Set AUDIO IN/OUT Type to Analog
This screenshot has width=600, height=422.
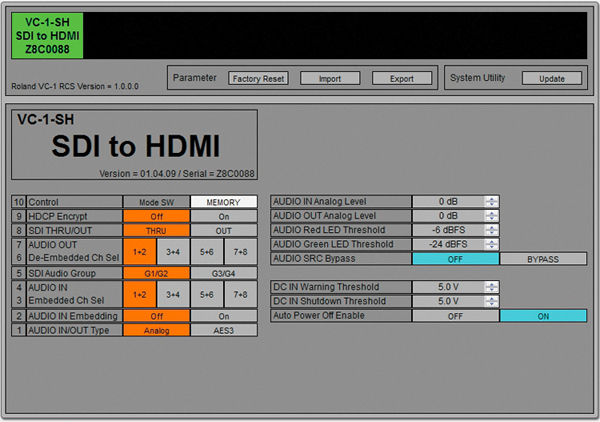[157, 330]
